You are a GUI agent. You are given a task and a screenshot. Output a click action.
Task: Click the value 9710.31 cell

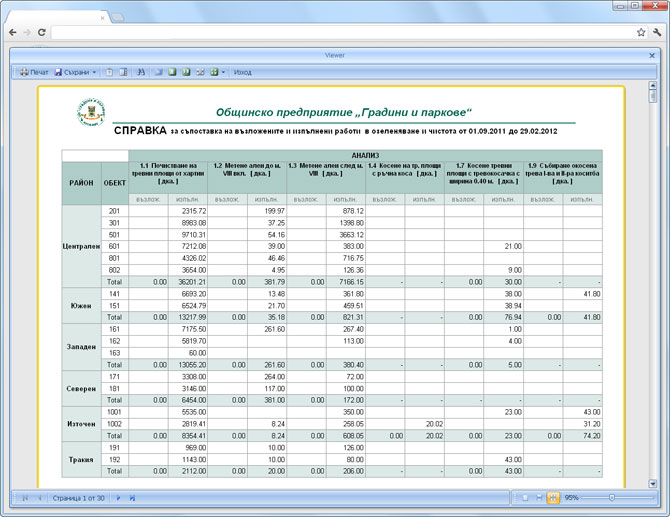(x=188, y=235)
